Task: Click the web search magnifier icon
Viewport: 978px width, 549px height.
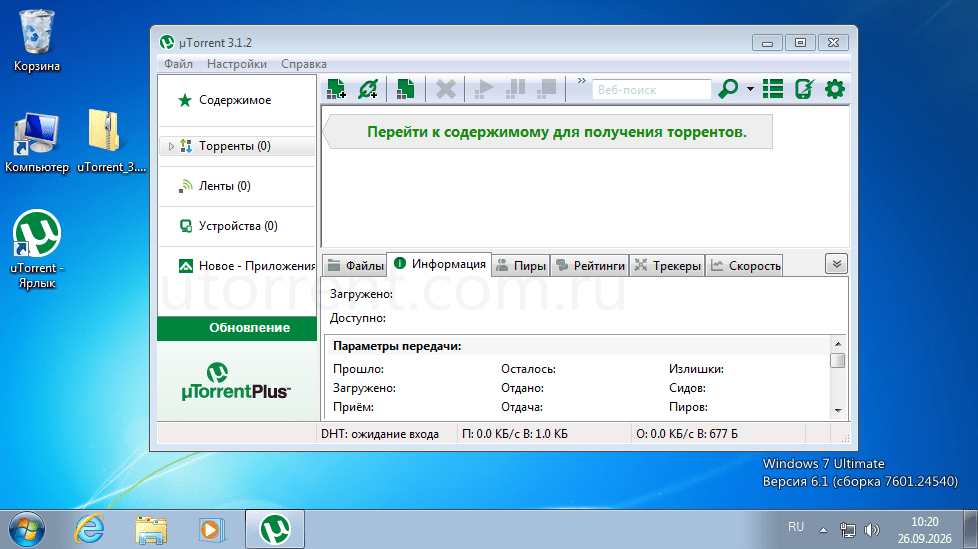Action: (728, 89)
